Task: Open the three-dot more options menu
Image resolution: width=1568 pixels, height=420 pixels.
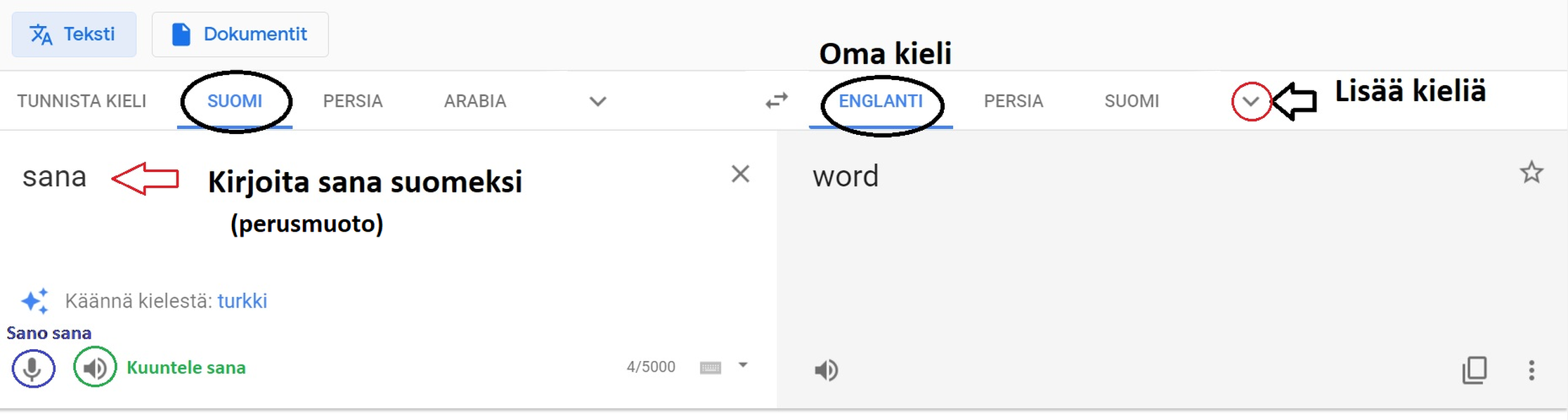Action: (1531, 370)
